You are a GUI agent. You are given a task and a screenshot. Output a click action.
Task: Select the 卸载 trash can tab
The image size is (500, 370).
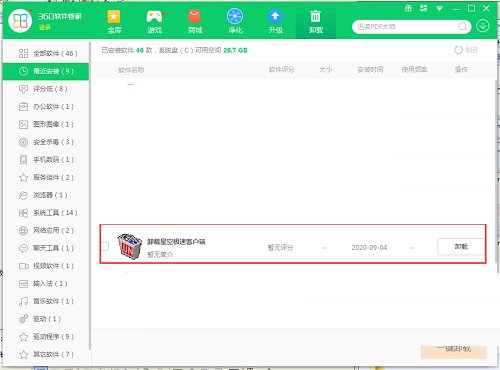pyautogui.click(x=316, y=21)
